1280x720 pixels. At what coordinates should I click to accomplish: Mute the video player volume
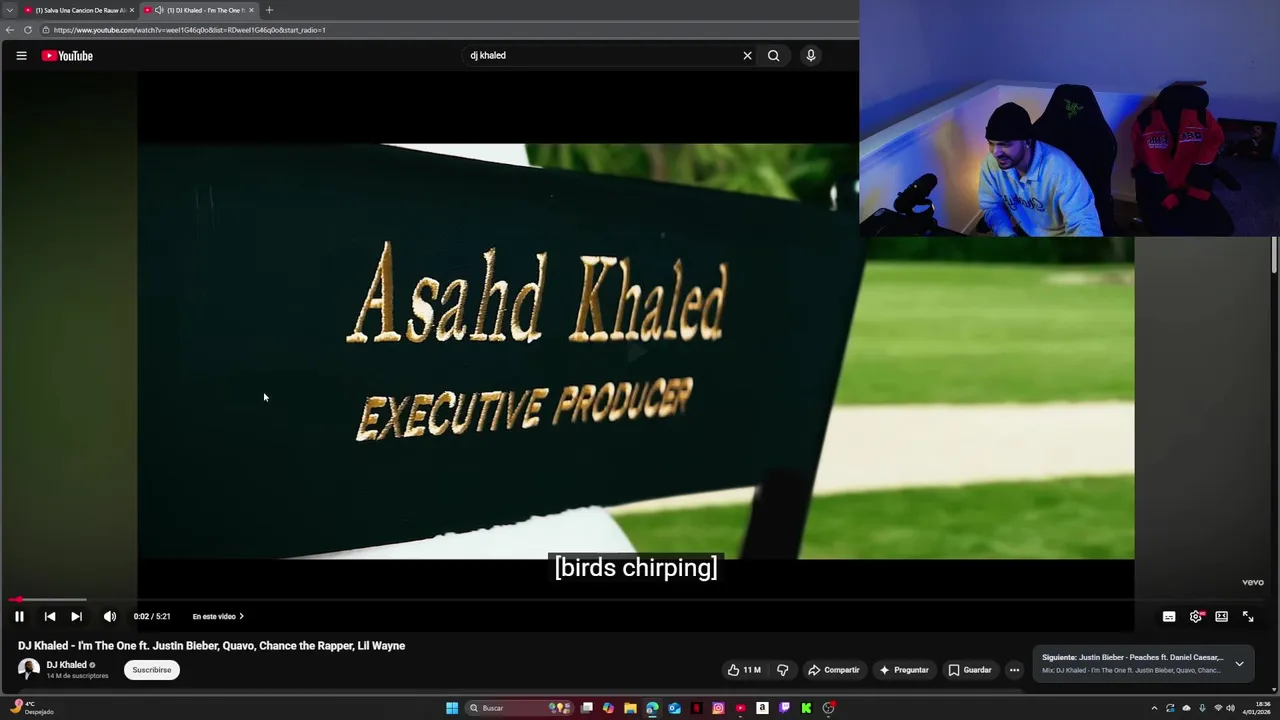[110, 617]
